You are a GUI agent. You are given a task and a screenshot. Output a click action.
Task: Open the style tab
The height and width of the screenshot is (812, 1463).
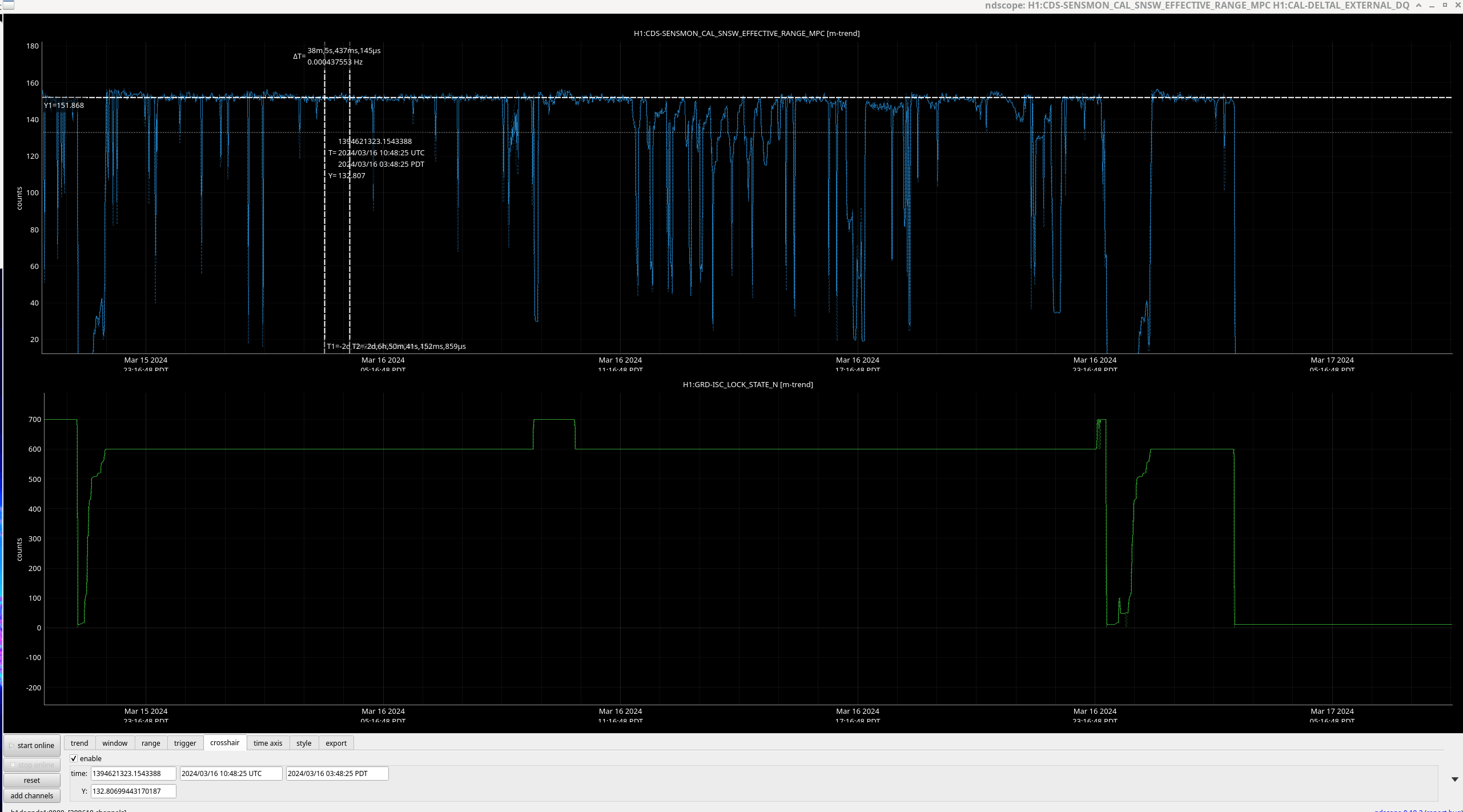tap(304, 743)
